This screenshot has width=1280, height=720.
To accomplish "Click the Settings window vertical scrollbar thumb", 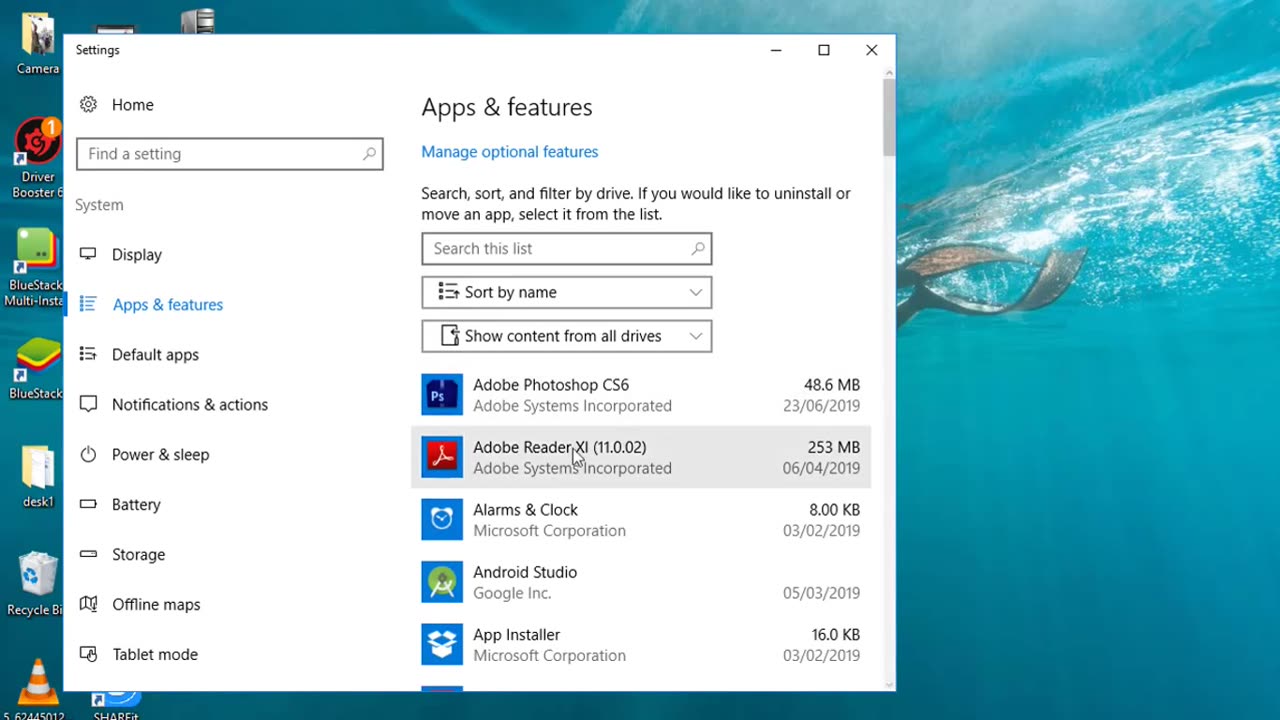I will [x=889, y=118].
